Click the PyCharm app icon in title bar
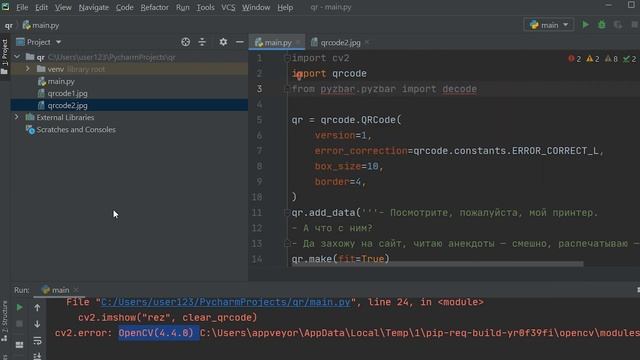Screen dimensions: 640x360 tap(5, 7)
